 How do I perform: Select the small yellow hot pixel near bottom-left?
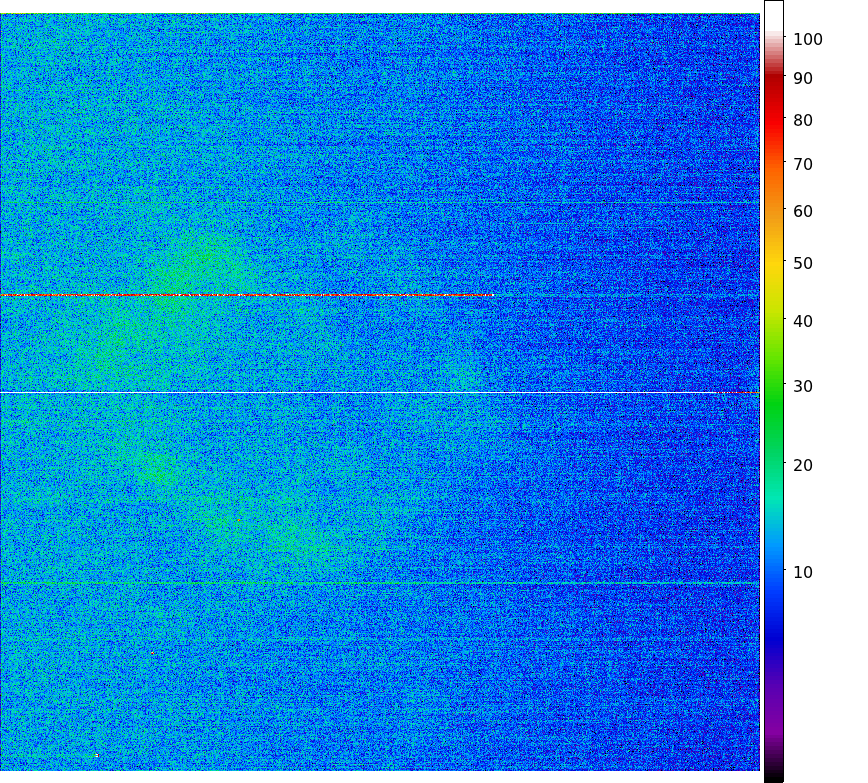point(97,755)
